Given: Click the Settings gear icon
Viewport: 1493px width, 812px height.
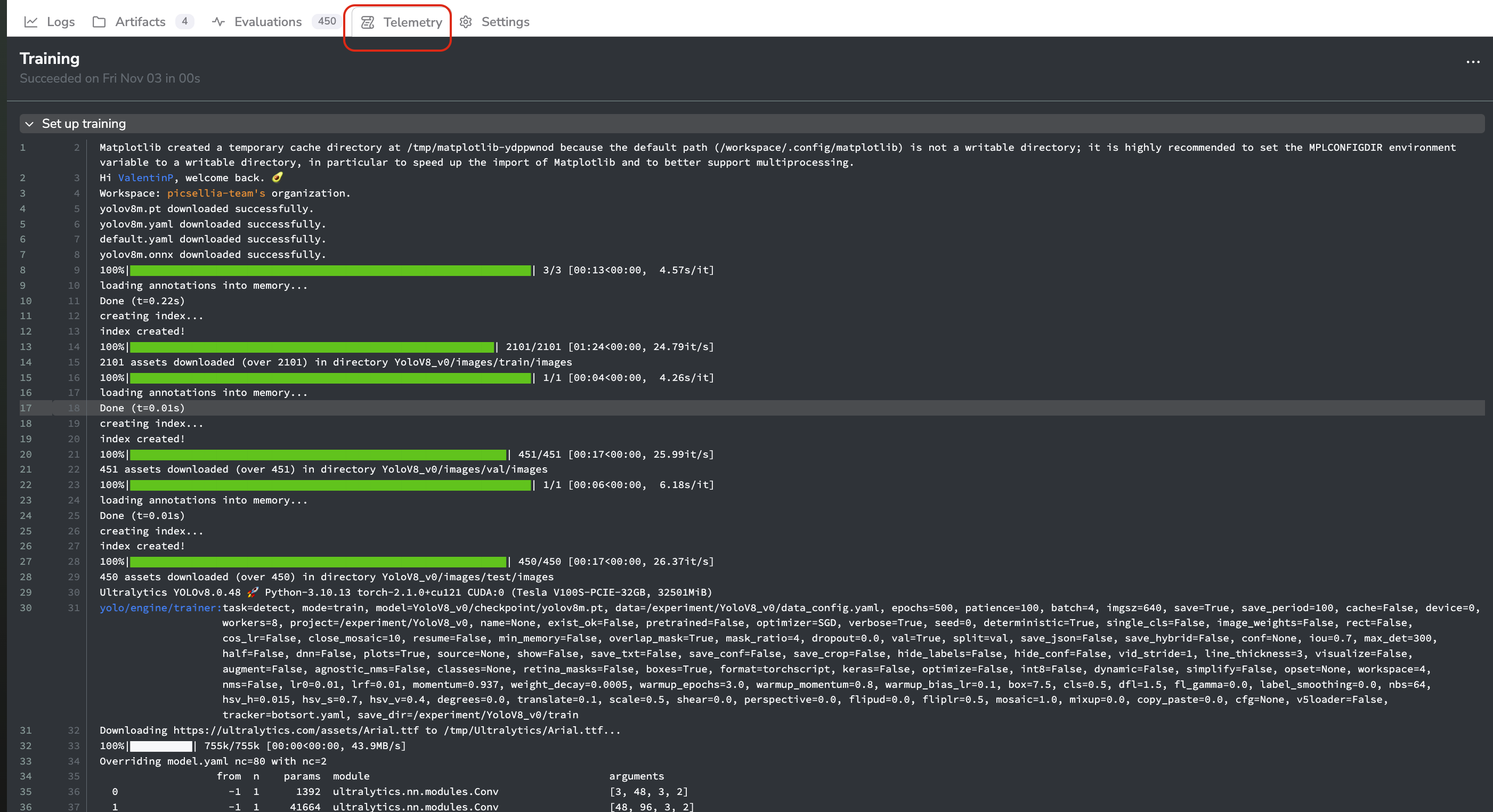Looking at the screenshot, I should (x=466, y=22).
